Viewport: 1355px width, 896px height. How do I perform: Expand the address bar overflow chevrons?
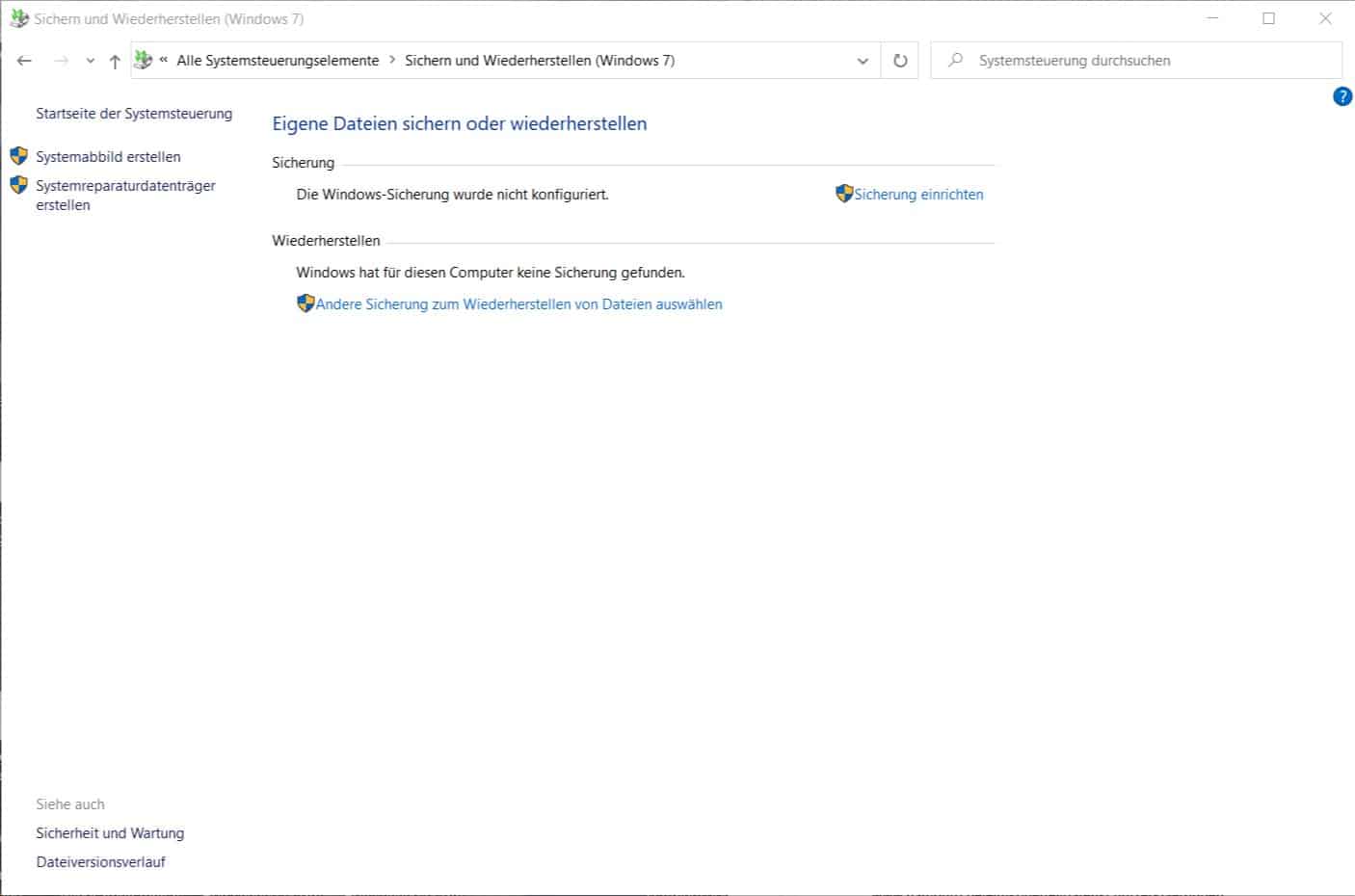coord(164,60)
